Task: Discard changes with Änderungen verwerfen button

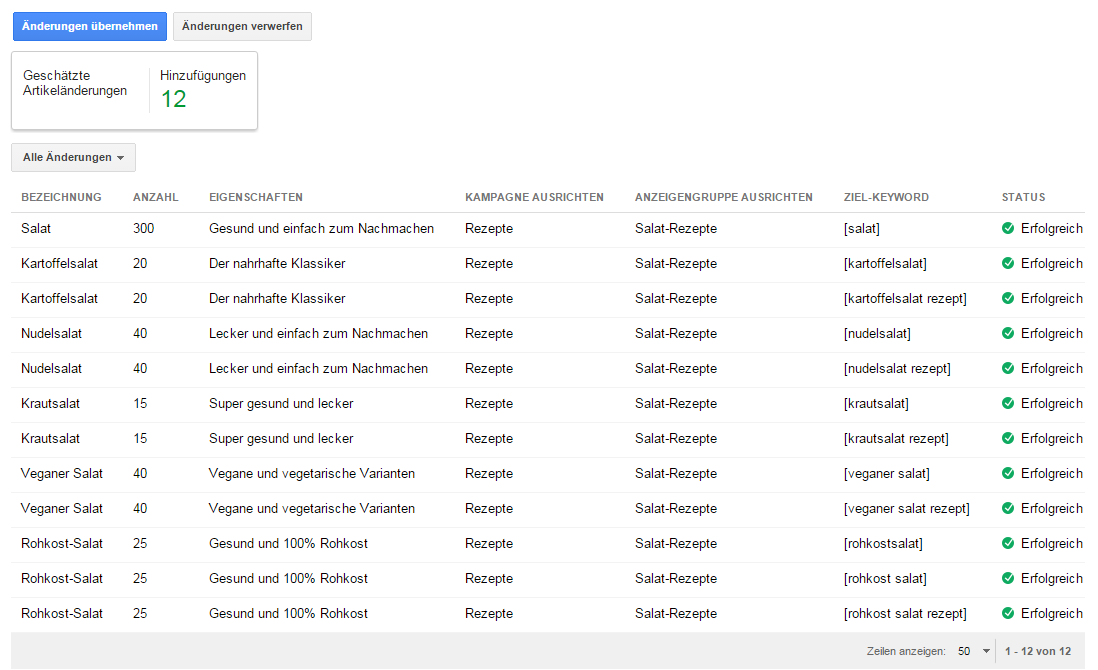Action: coord(242,27)
